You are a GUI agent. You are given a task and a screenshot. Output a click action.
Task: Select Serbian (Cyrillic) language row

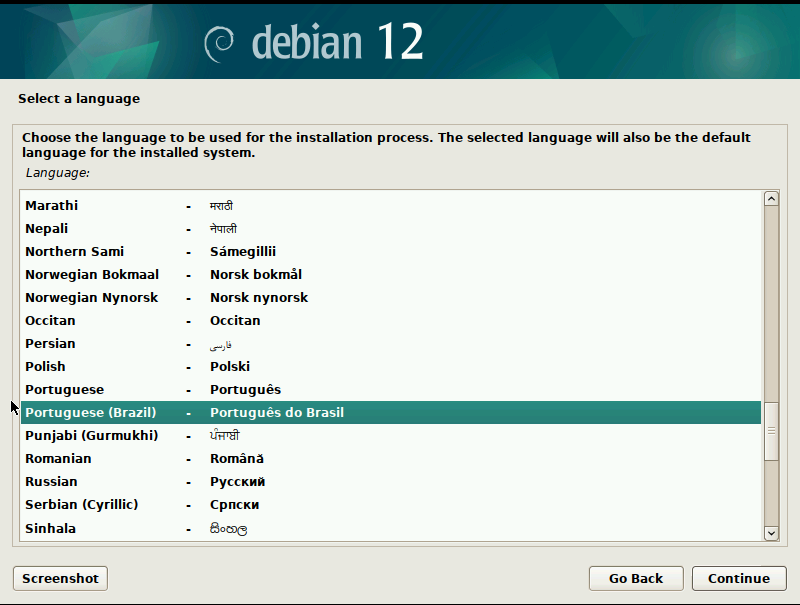[391, 504]
